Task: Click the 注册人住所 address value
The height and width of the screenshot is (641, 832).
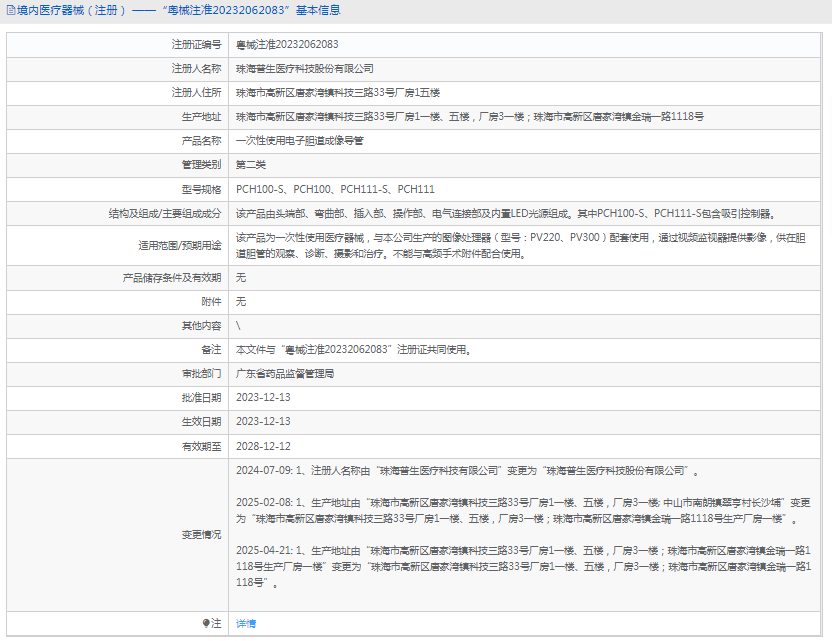Action: [x=338, y=93]
